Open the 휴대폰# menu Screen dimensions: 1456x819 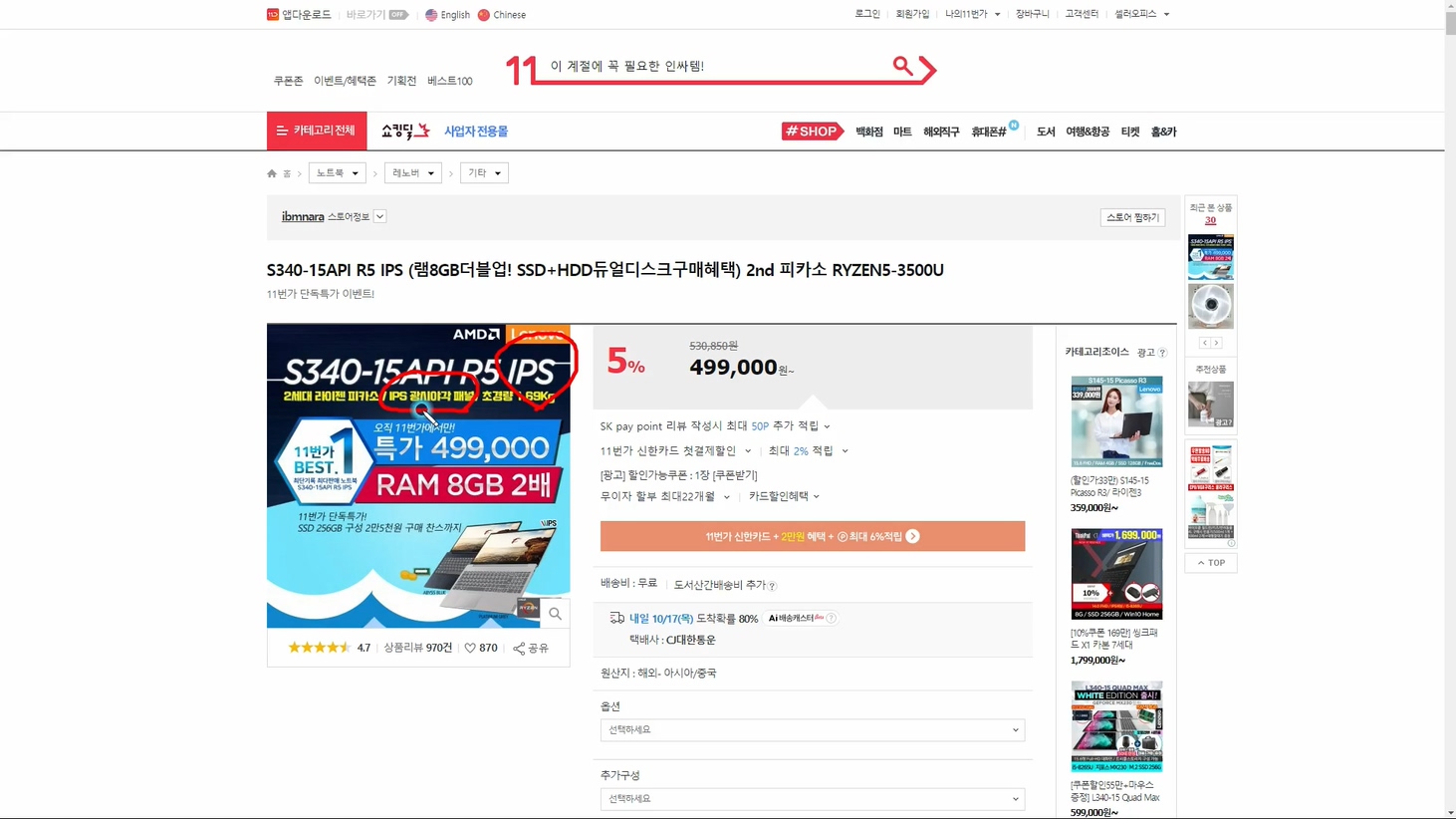[989, 132]
